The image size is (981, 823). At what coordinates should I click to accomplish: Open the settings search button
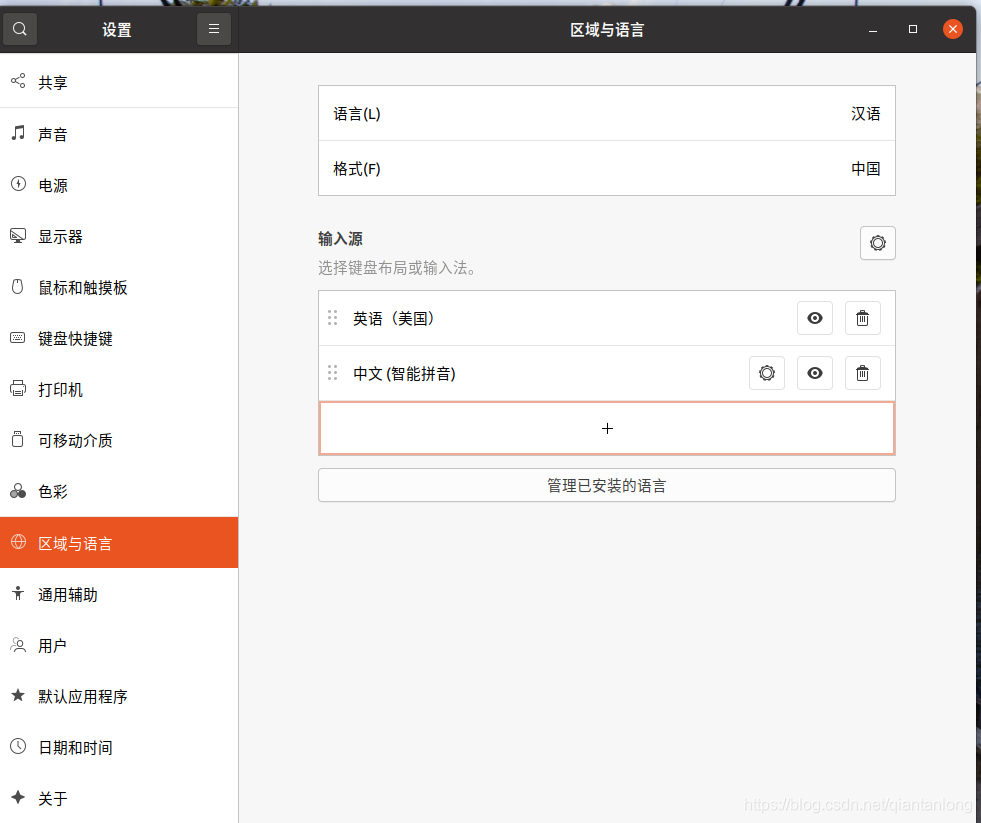19,29
